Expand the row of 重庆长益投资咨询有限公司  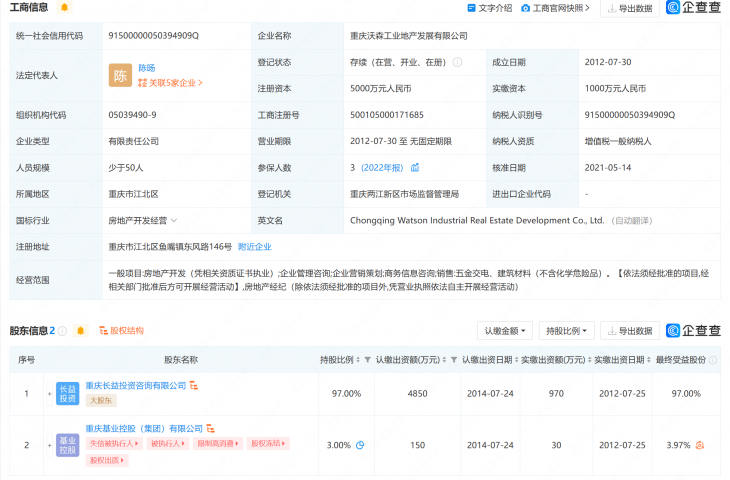[x=49, y=394]
